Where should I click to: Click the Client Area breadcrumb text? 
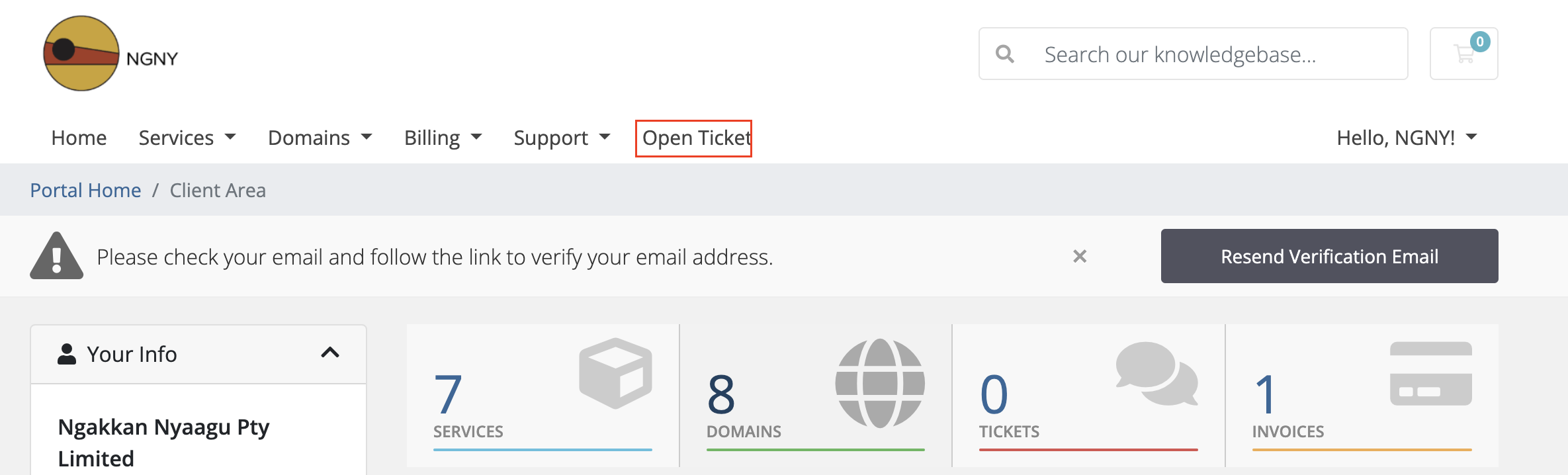218,191
